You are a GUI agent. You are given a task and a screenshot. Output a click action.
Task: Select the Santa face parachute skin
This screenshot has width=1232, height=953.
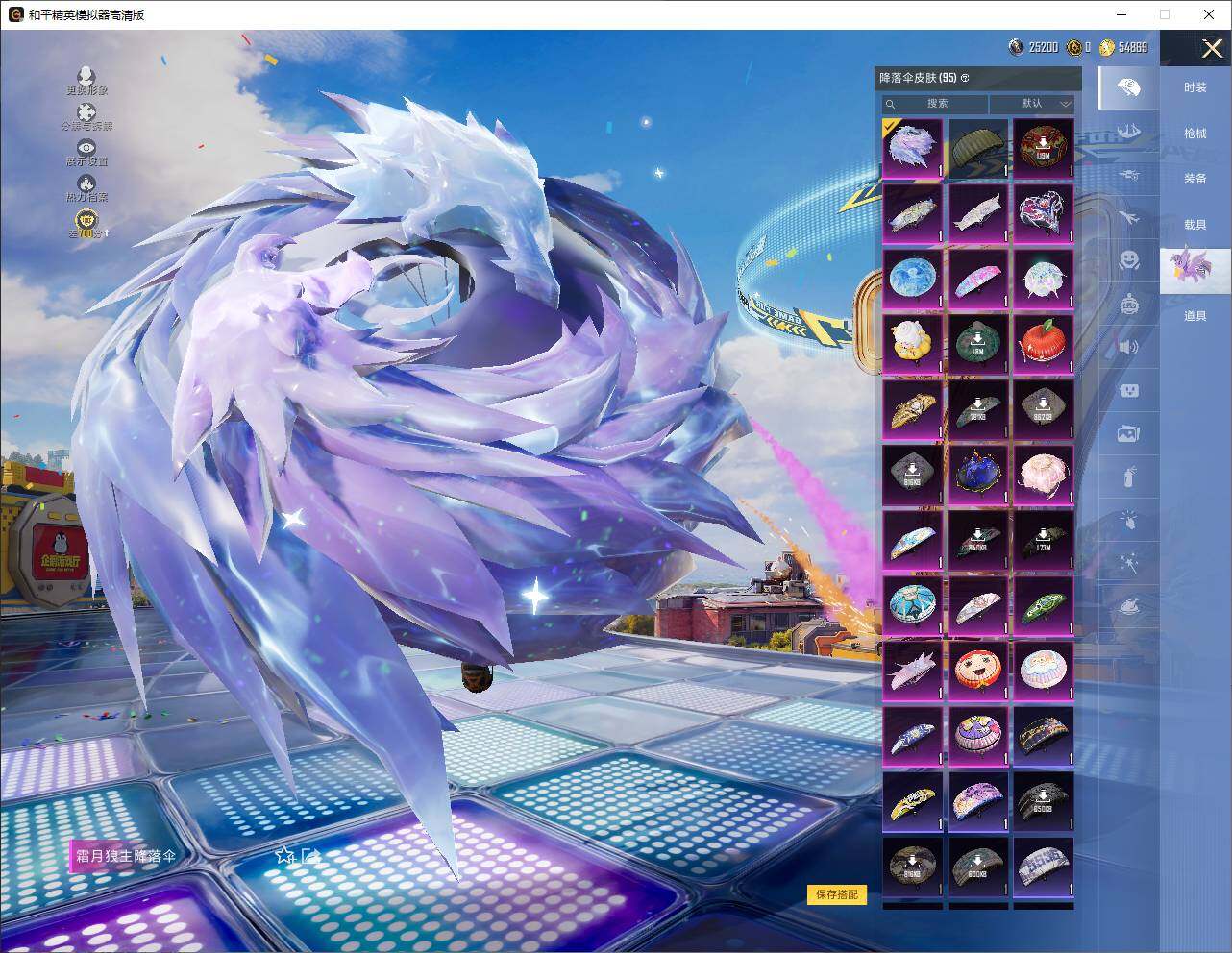point(1044,672)
